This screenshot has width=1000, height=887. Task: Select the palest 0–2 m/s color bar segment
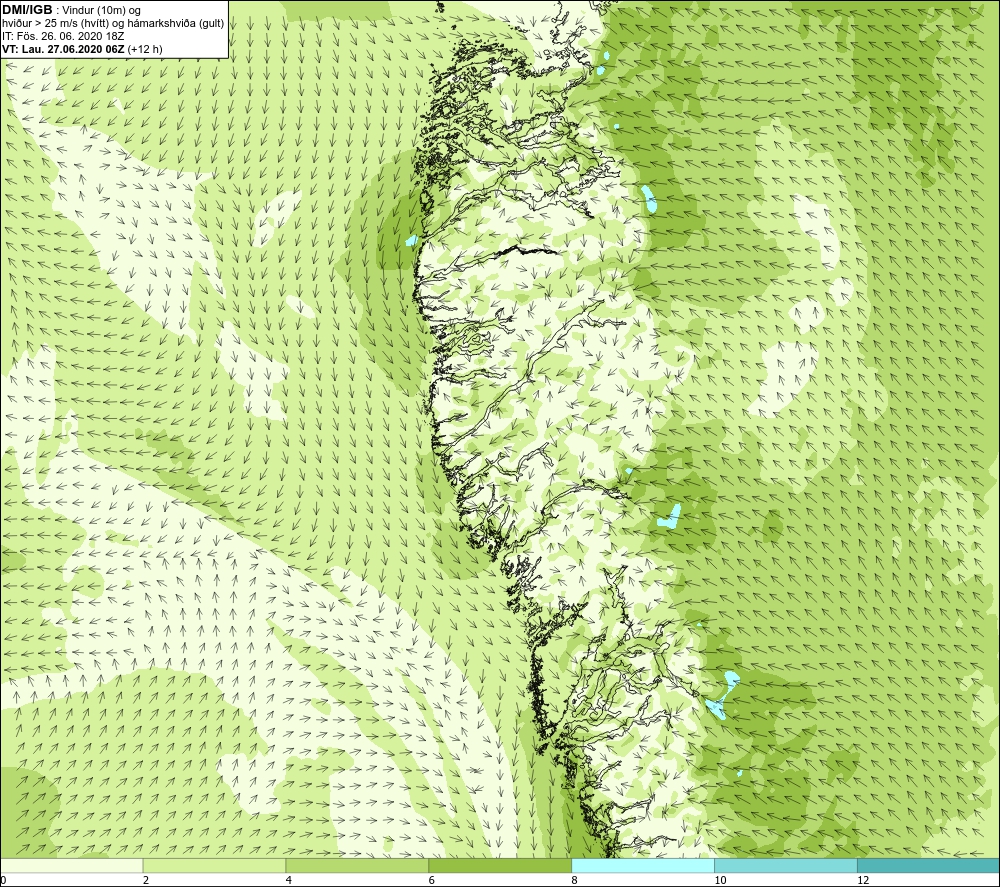point(71,865)
